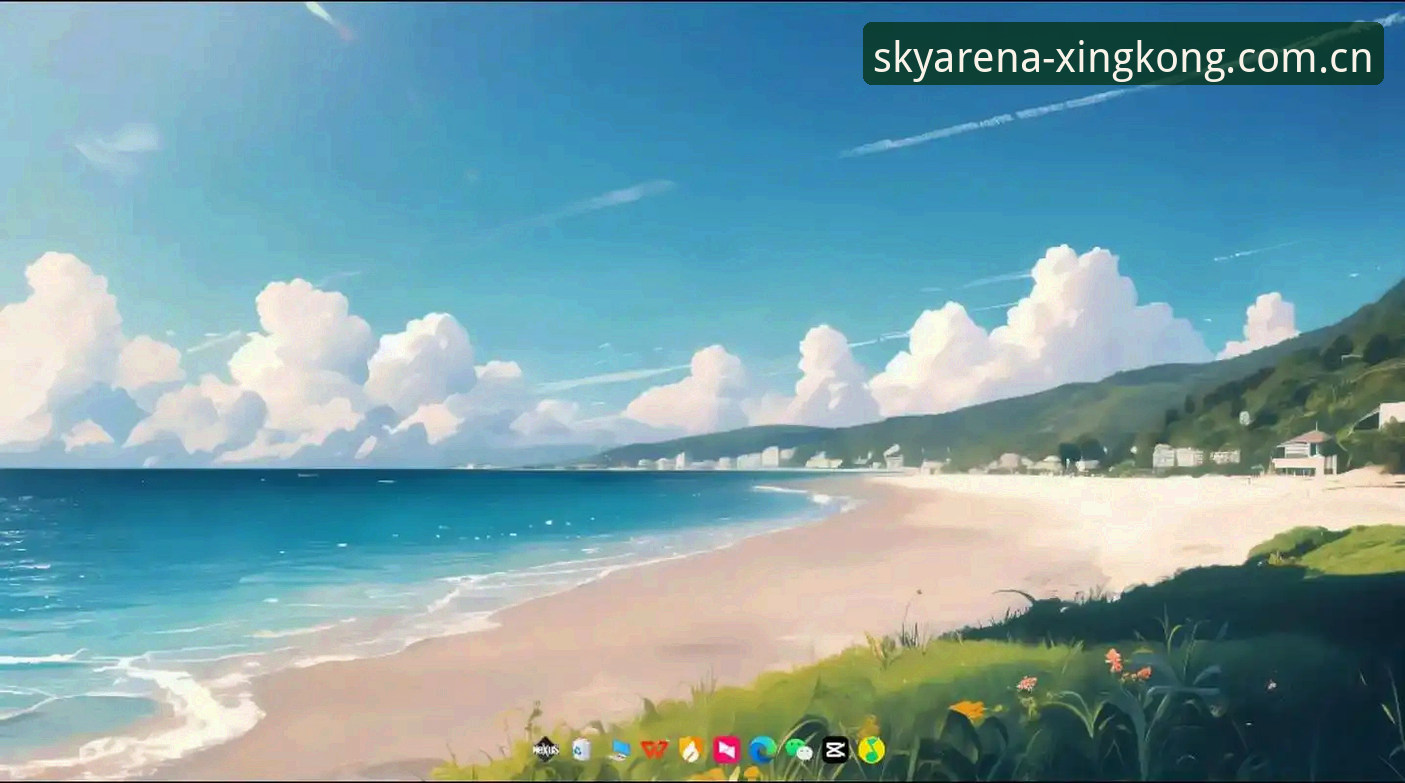
Task: Launch QQ Music green-yellow note icon
Action: click(x=871, y=749)
